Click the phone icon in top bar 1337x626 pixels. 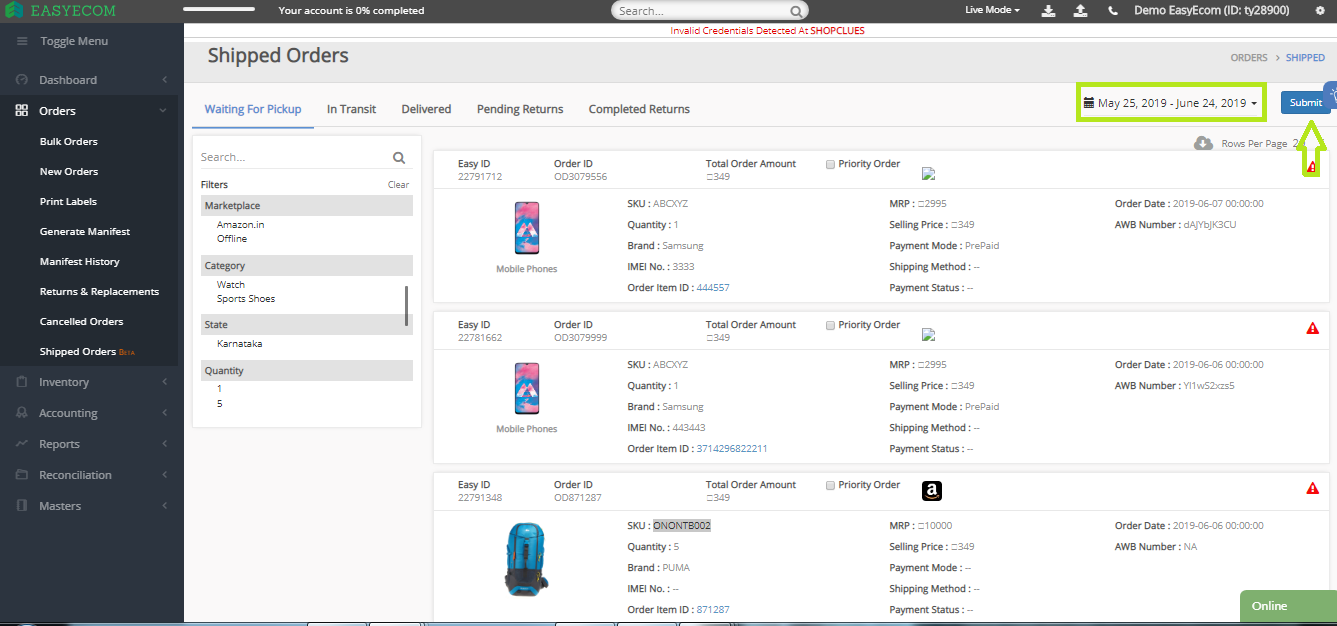coord(1113,11)
